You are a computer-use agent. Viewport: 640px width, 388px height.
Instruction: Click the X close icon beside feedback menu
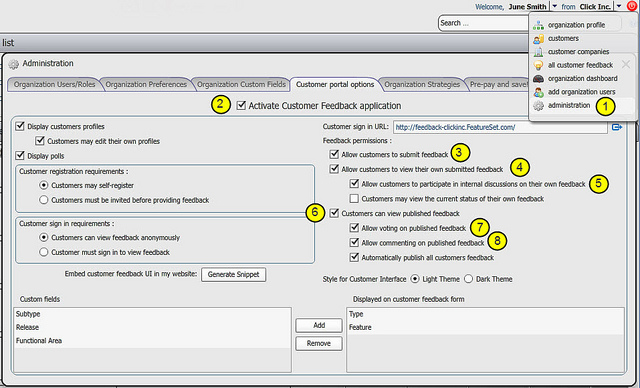(x=626, y=64)
